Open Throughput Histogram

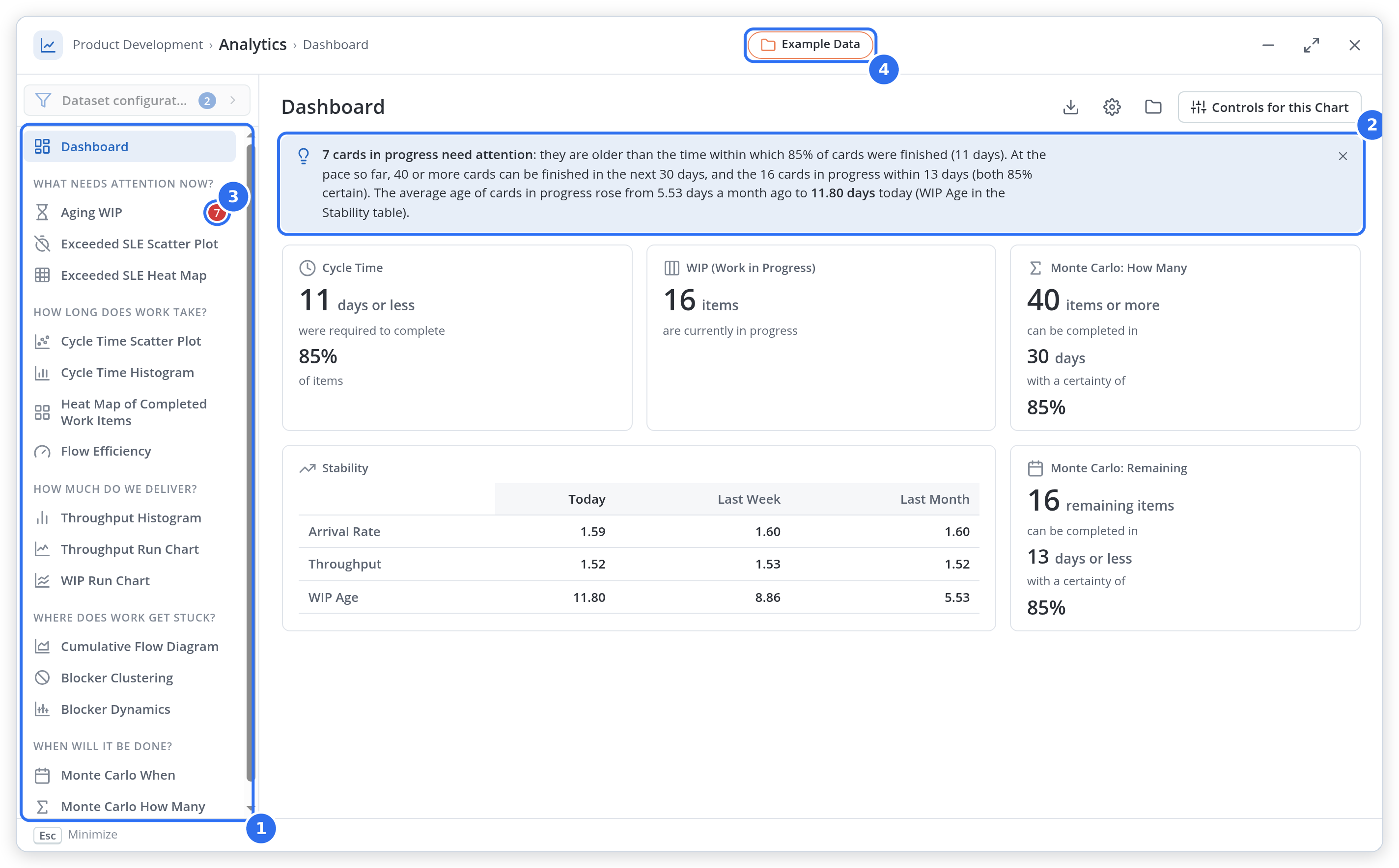click(130, 518)
